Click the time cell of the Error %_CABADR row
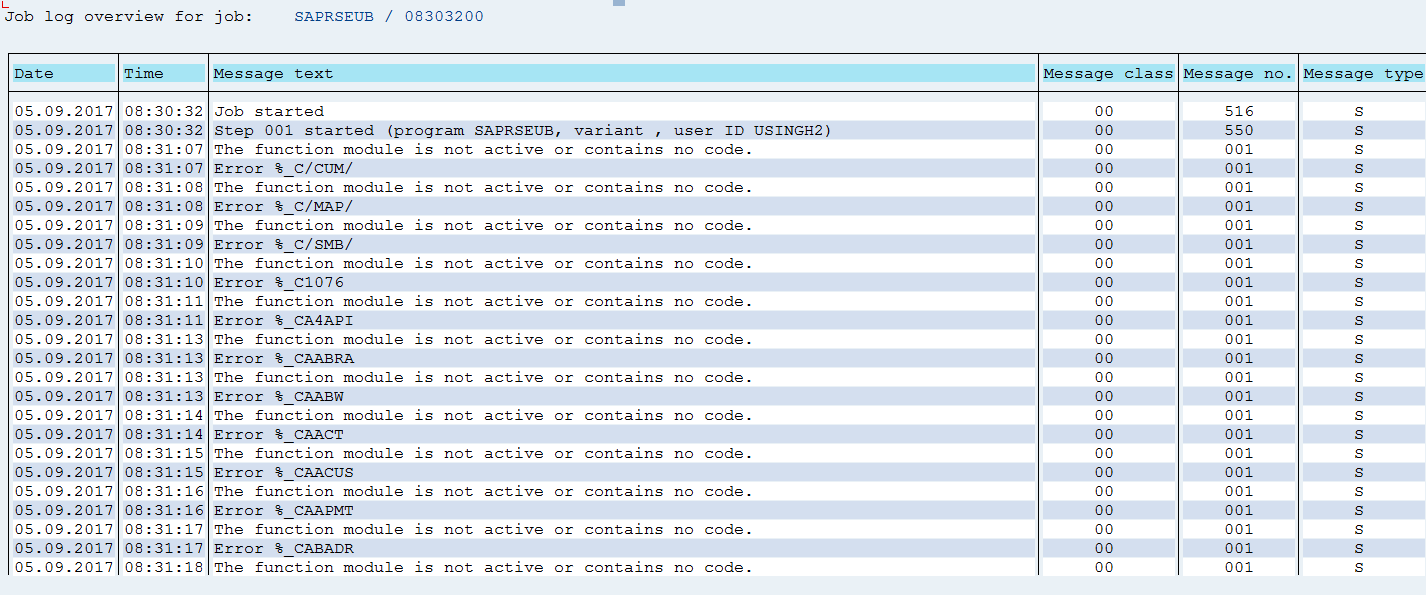 [164, 548]
